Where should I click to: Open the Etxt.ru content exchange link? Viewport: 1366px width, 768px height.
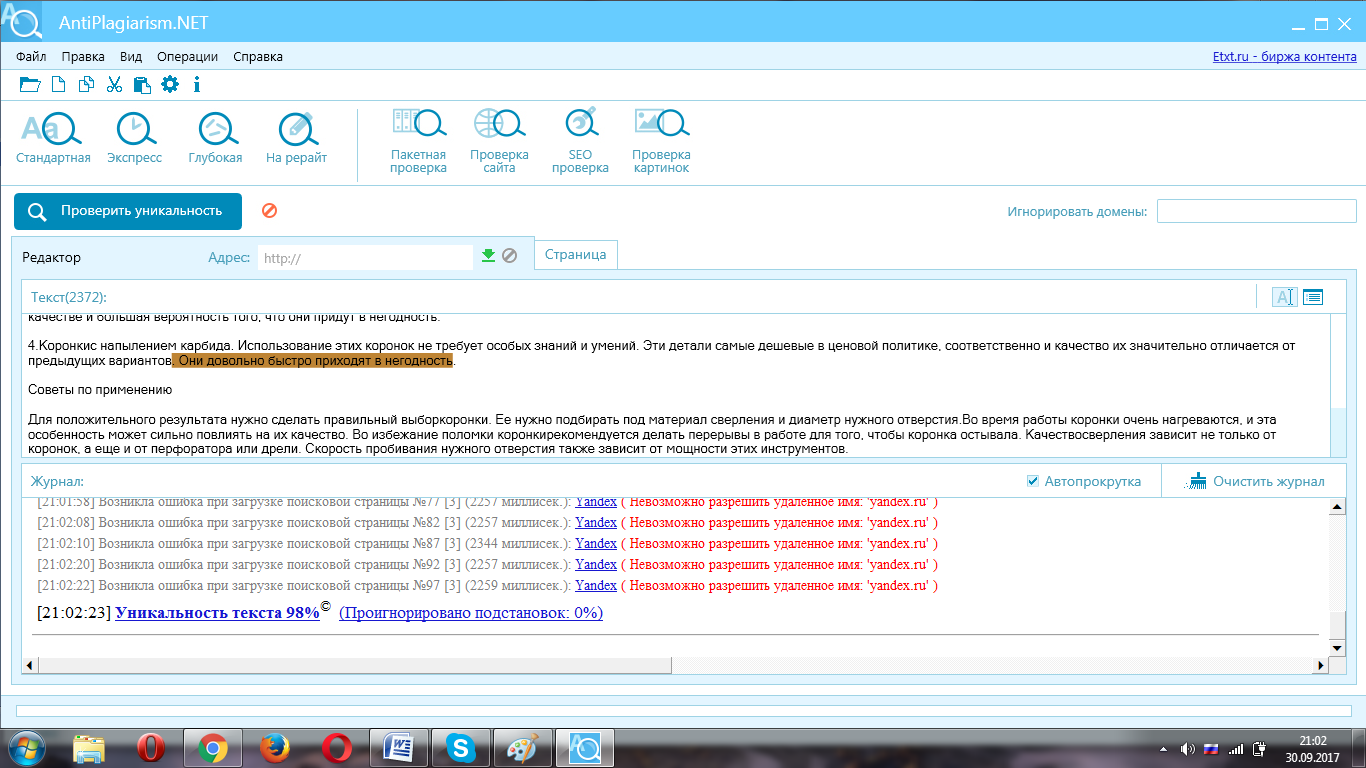(1284, 57)
